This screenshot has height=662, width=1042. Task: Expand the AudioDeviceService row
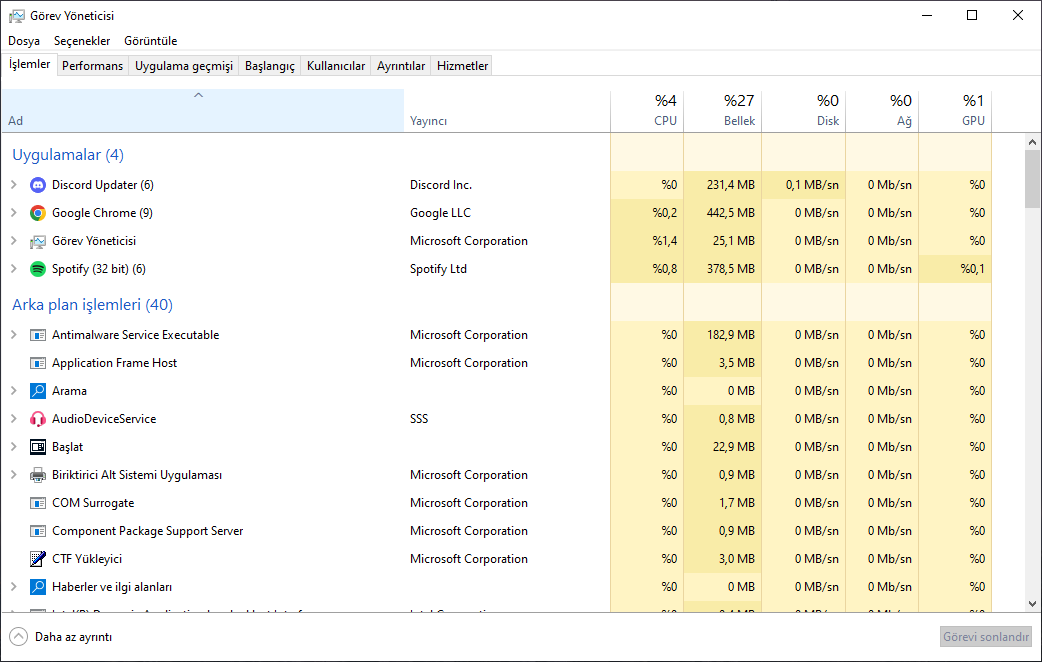pos(14,419)
